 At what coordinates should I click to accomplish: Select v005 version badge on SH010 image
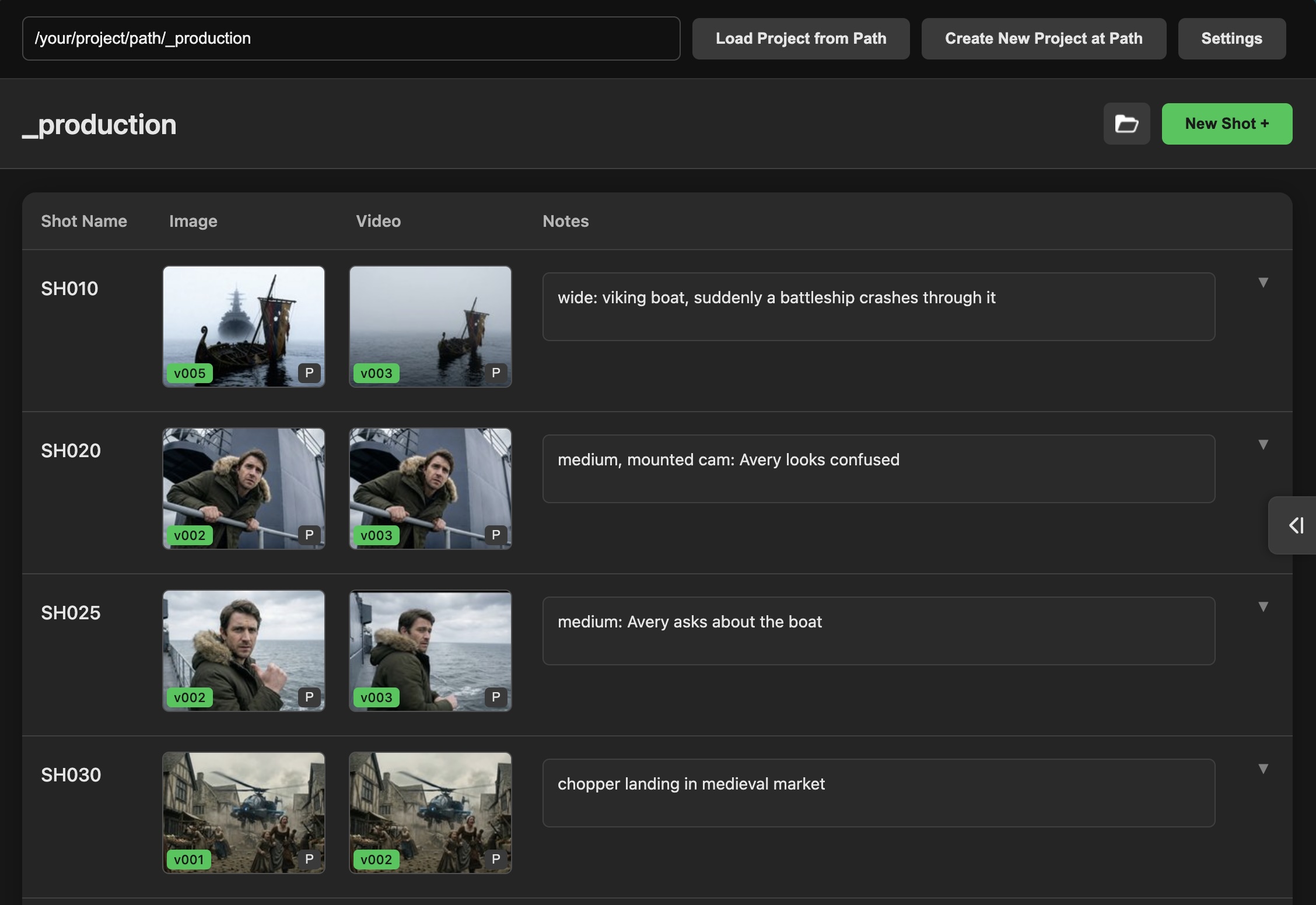(190, 373)
